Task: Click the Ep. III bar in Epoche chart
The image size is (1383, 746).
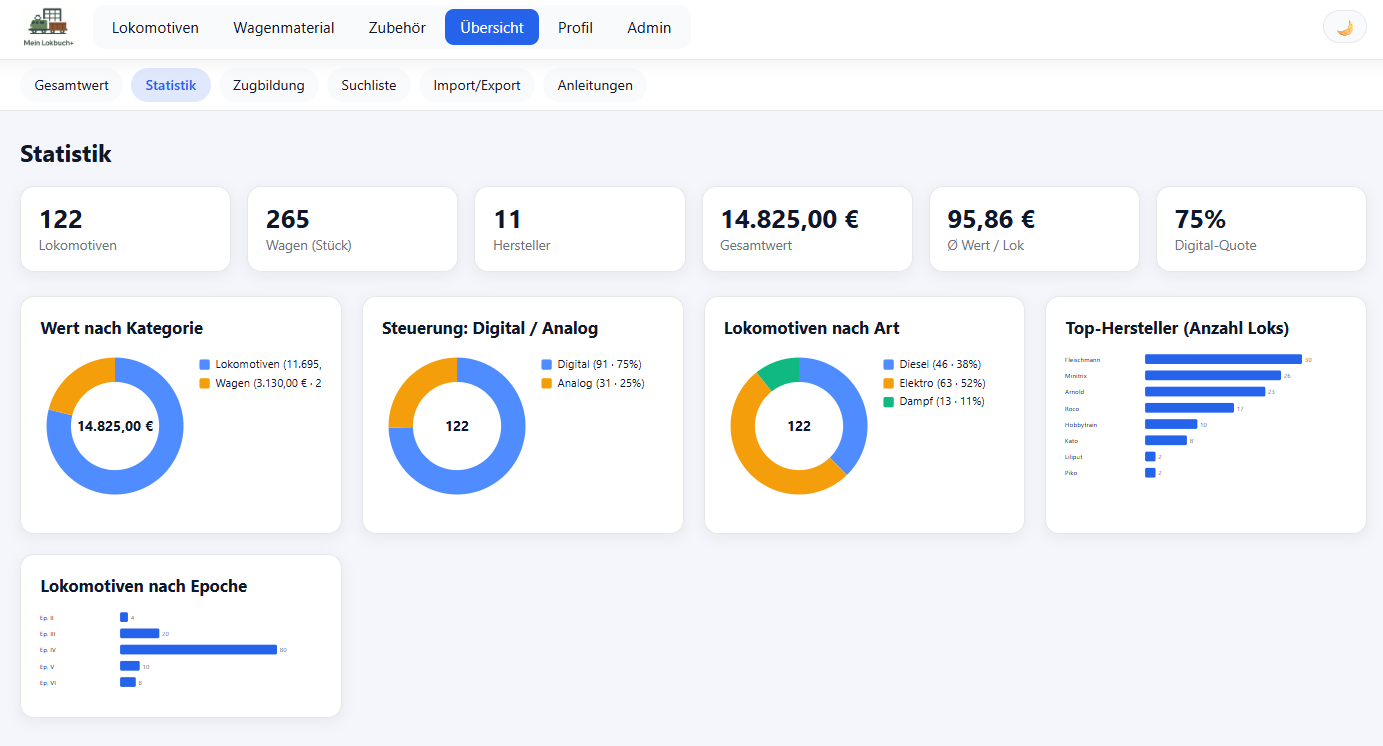Action: [140, 633]
